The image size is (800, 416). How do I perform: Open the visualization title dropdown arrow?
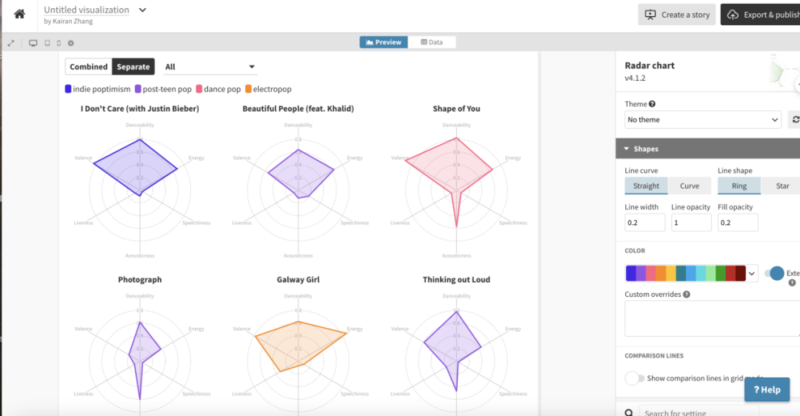pos(142,10)
